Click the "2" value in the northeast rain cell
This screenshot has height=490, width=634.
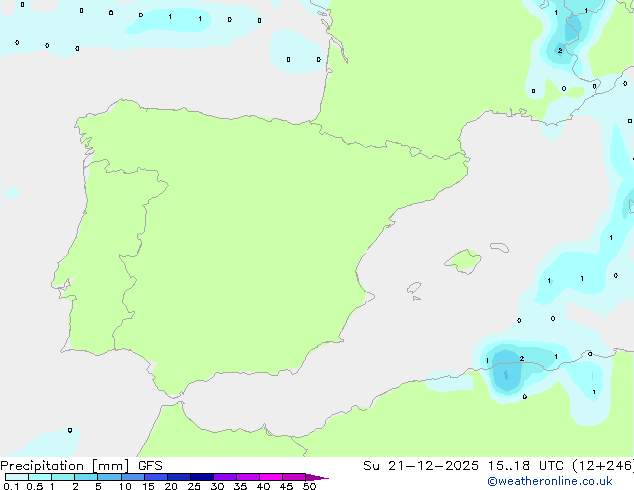tap(560, 51)
